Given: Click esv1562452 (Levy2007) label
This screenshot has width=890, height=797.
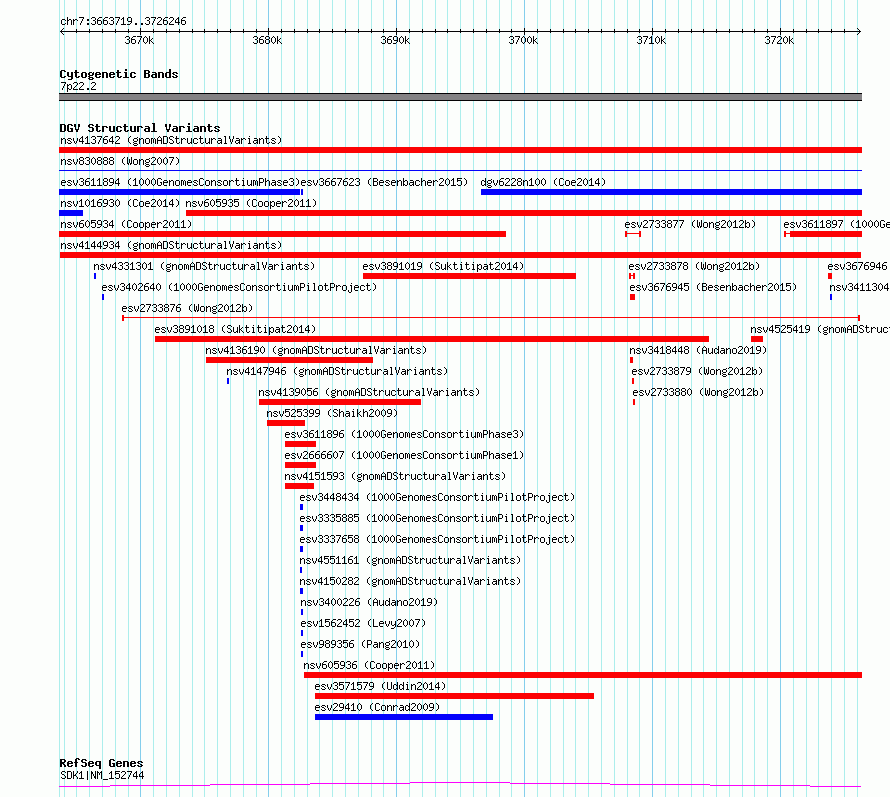Looking at the screenshot, I should [x=363, y=623].
